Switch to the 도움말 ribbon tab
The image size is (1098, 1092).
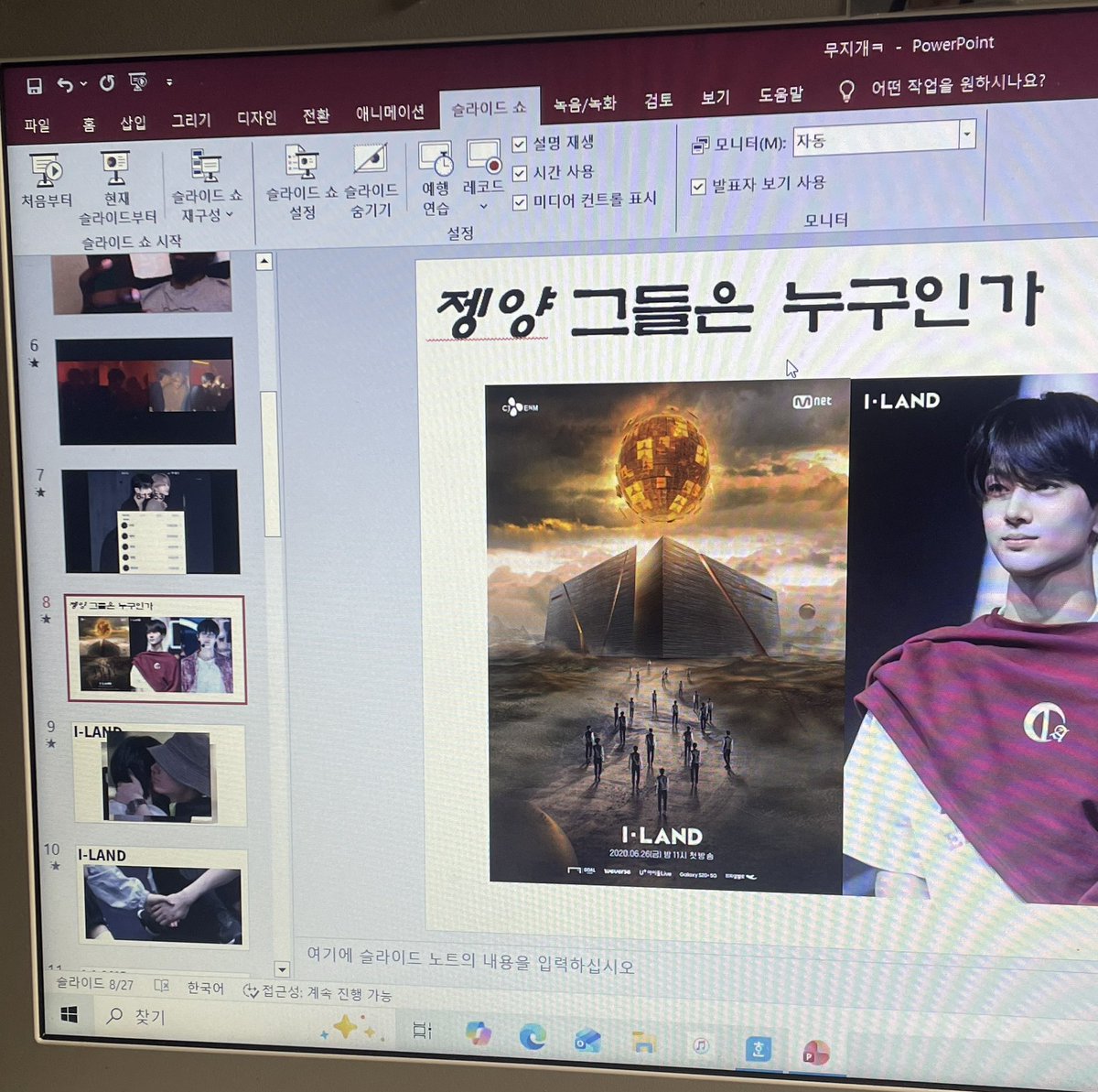point(780,94)
